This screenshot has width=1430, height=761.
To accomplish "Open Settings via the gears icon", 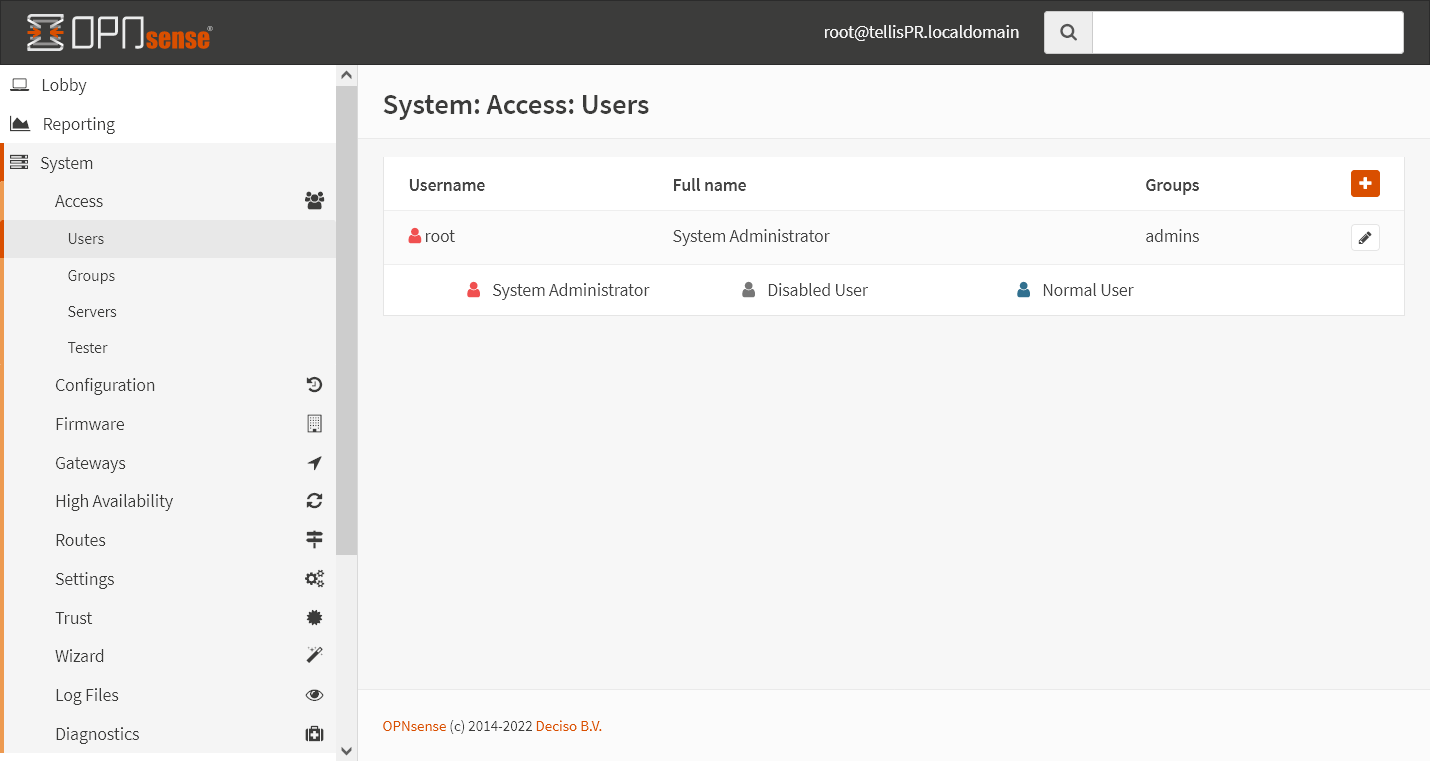I will point(314,578).
